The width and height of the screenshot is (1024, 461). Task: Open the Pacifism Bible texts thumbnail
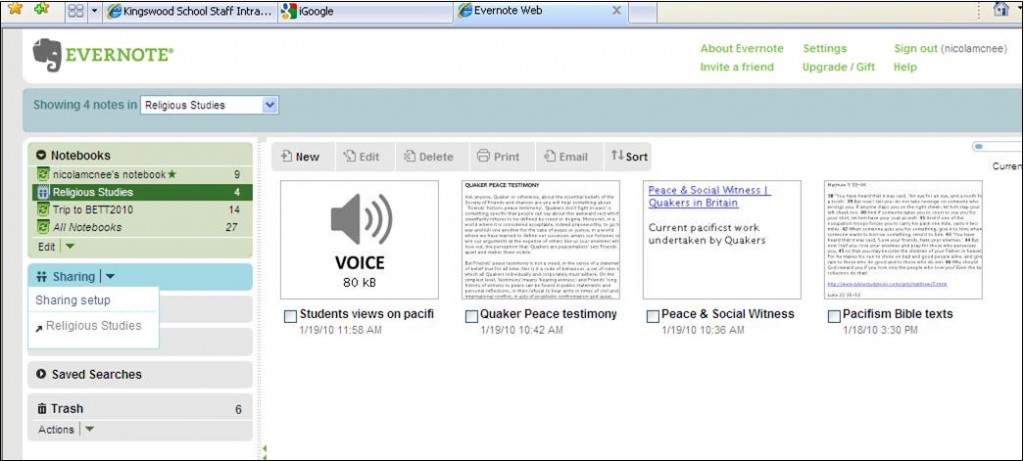(x=903, y=240)
